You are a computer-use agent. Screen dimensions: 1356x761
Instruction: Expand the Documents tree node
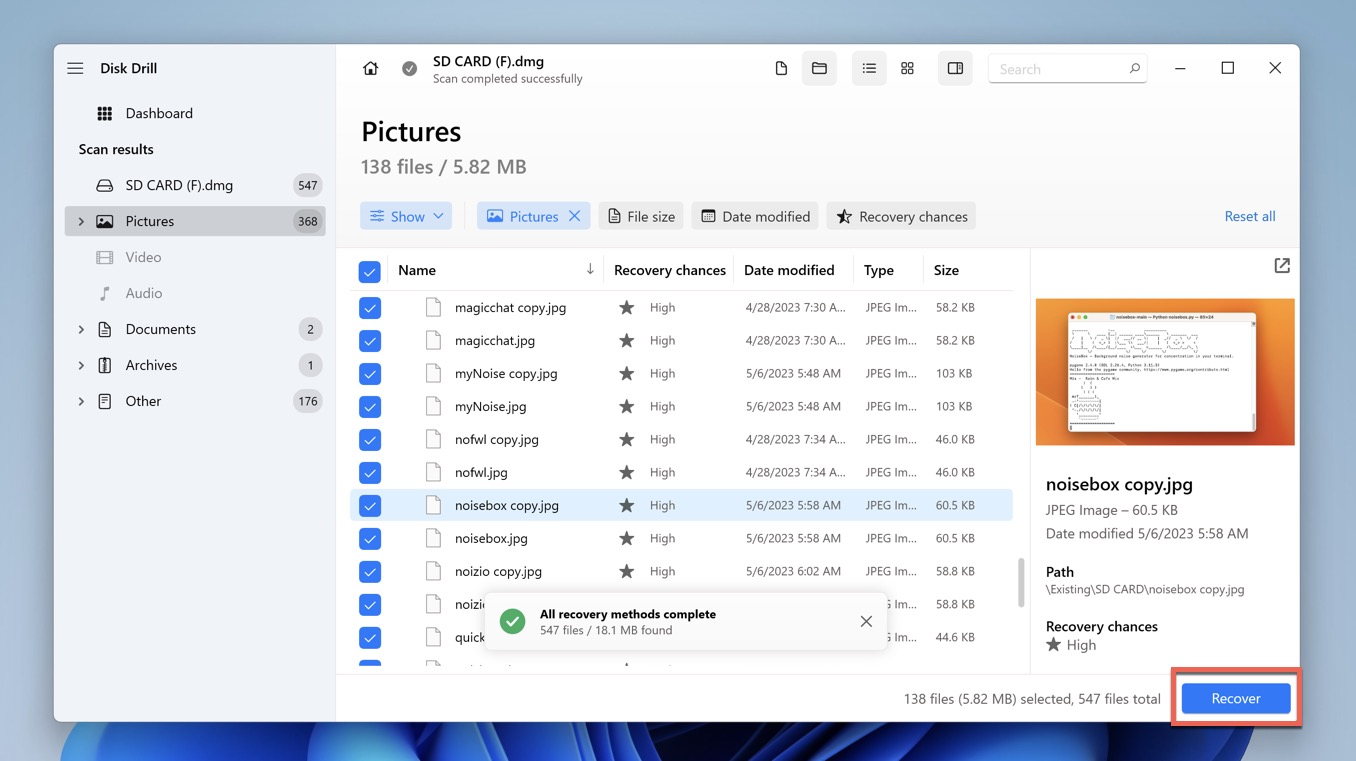click(81, 329)
